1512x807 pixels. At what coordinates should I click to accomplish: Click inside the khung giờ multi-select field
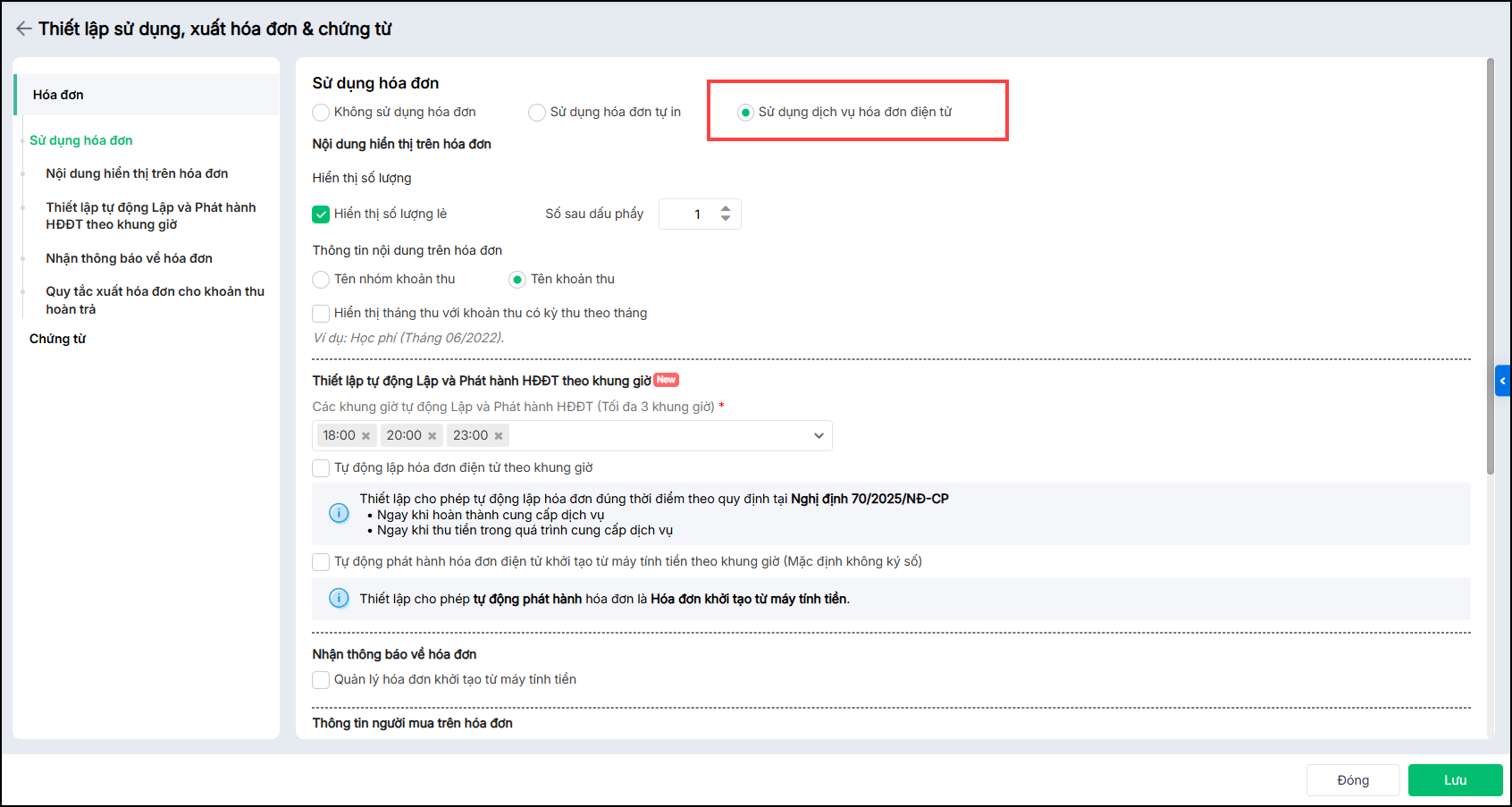click(x=572, y=436)
